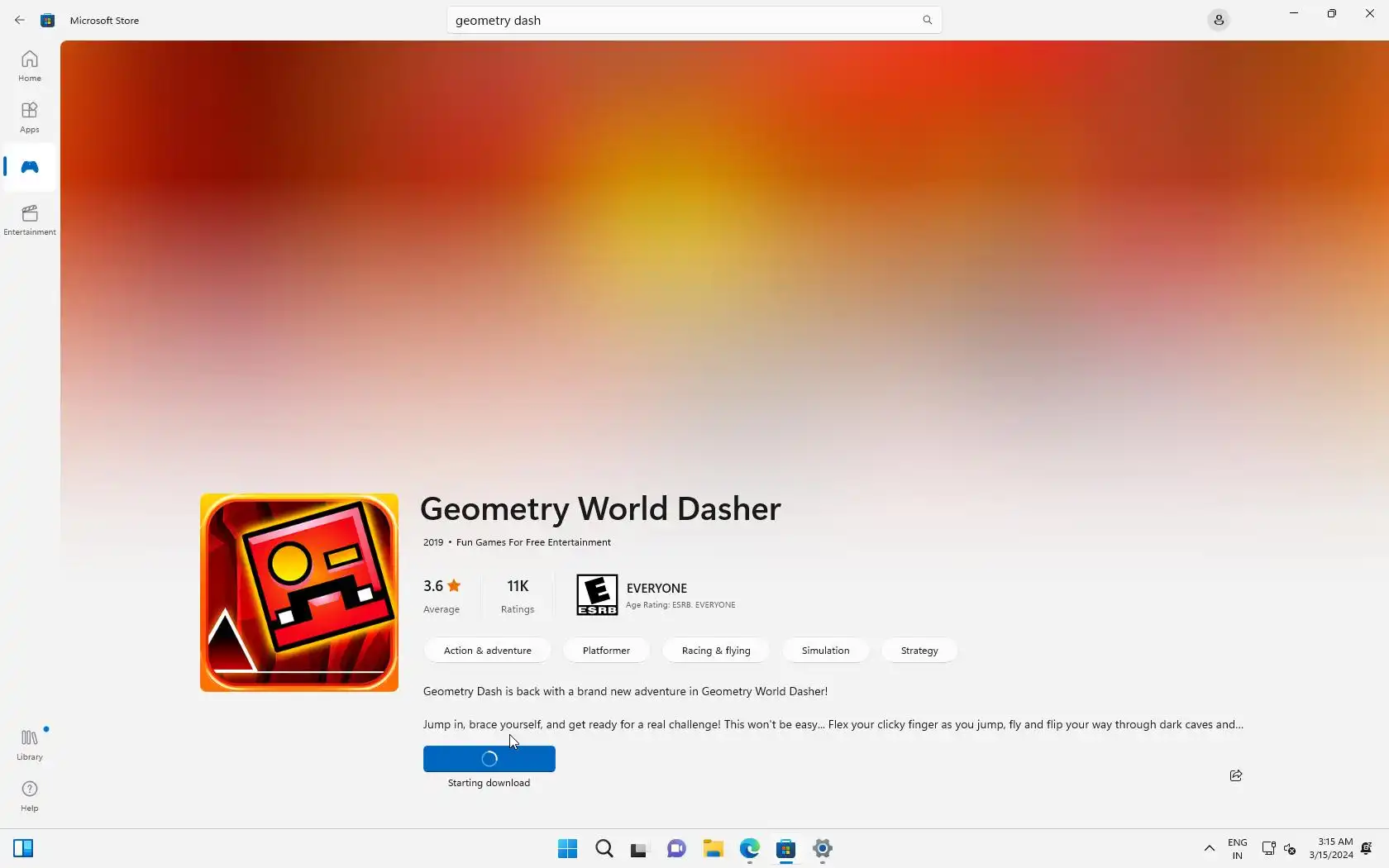The height and width of the screenshot is (868, 1389).
Task: Select the Racing & flying tag
Action: 716,651
